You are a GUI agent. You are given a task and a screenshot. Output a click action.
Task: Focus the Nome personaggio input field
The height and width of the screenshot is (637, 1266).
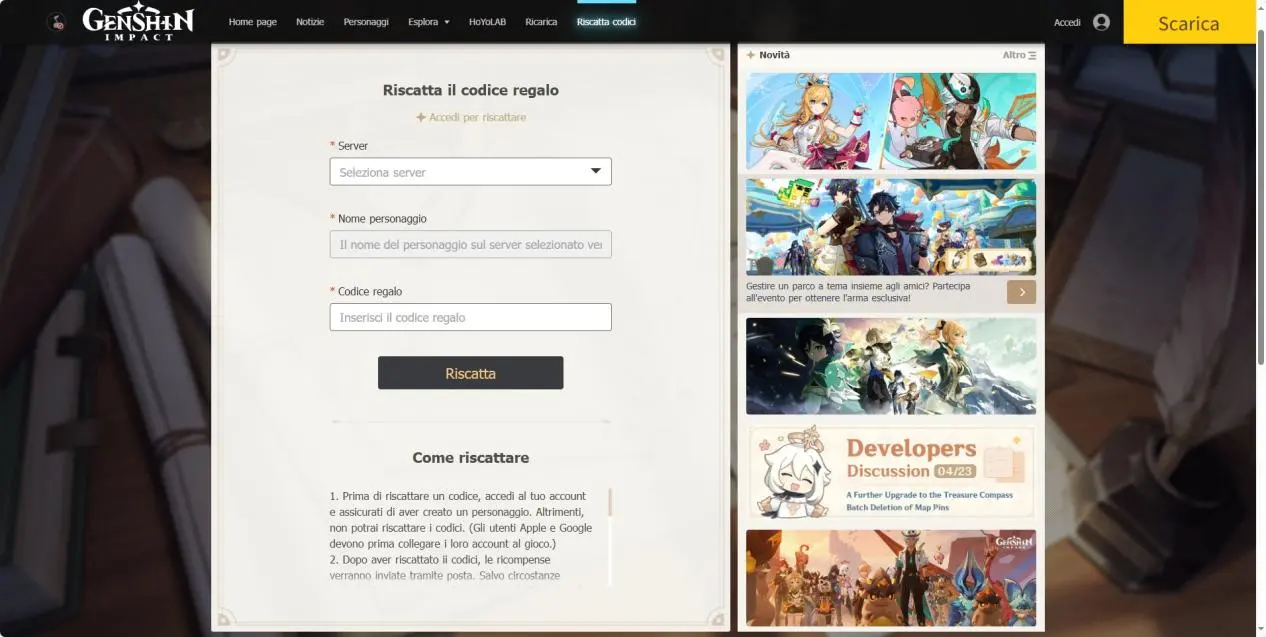pos(470,244)
